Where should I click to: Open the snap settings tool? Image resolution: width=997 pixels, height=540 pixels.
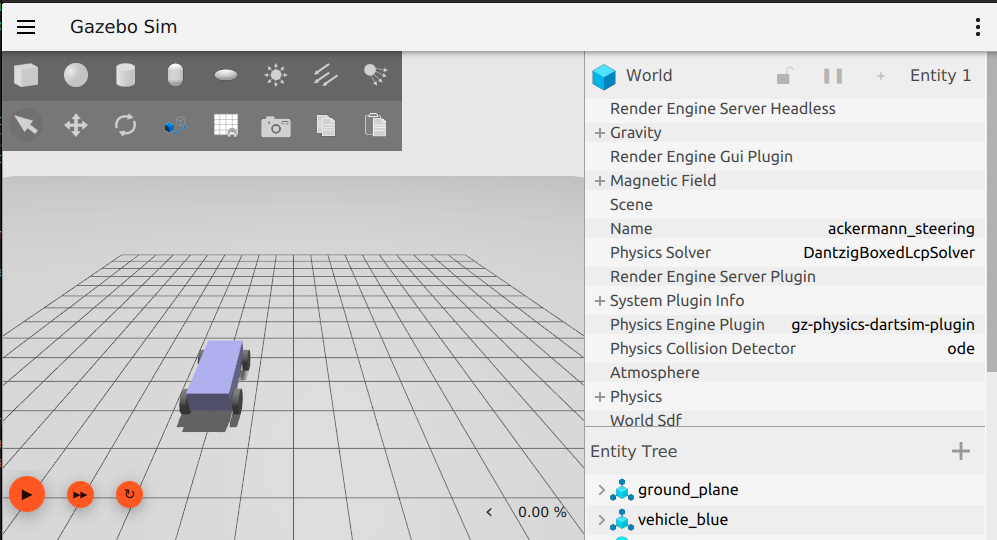coord(175,125)
